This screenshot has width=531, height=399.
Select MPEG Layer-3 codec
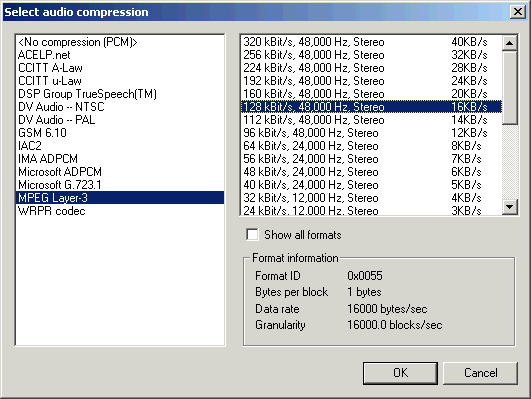(120, 197)
